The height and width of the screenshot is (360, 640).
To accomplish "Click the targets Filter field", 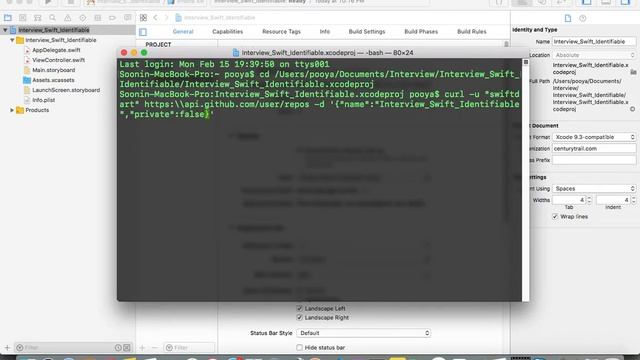I will coord(189,348).
